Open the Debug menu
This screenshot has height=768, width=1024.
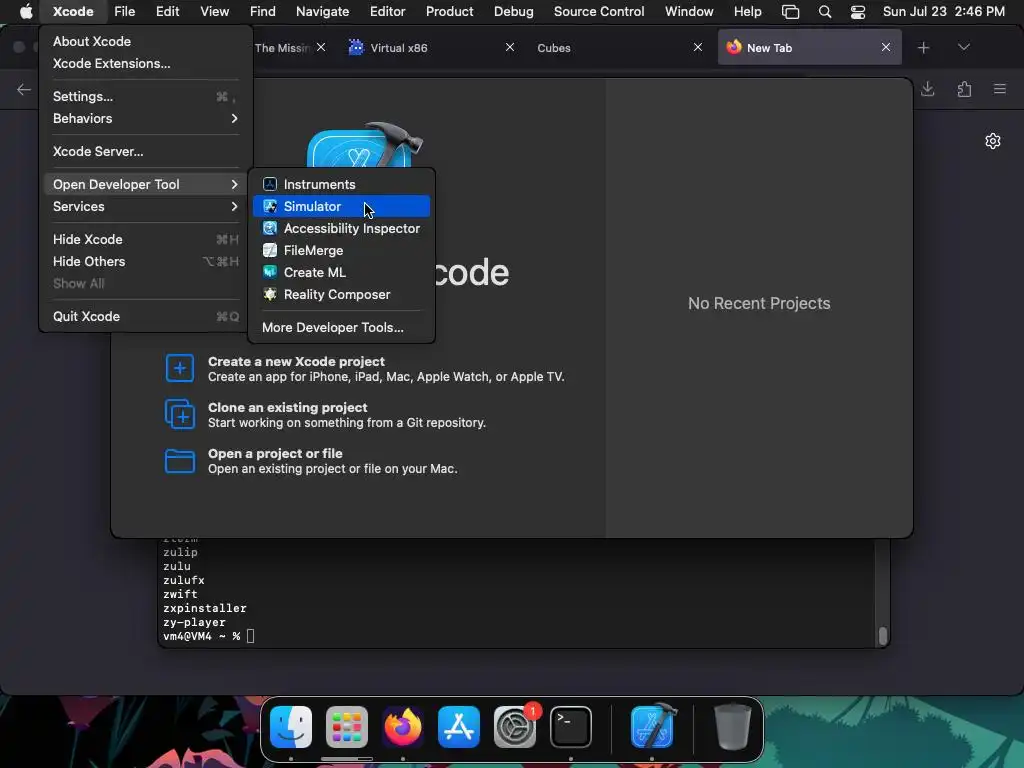[x=513, y=11]
